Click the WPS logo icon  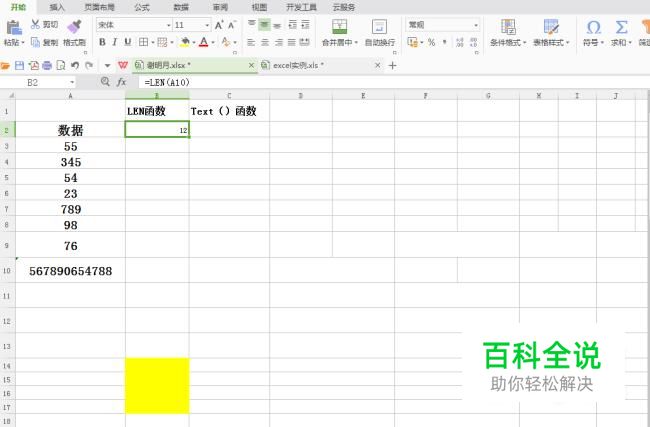[x=123, y=66]
